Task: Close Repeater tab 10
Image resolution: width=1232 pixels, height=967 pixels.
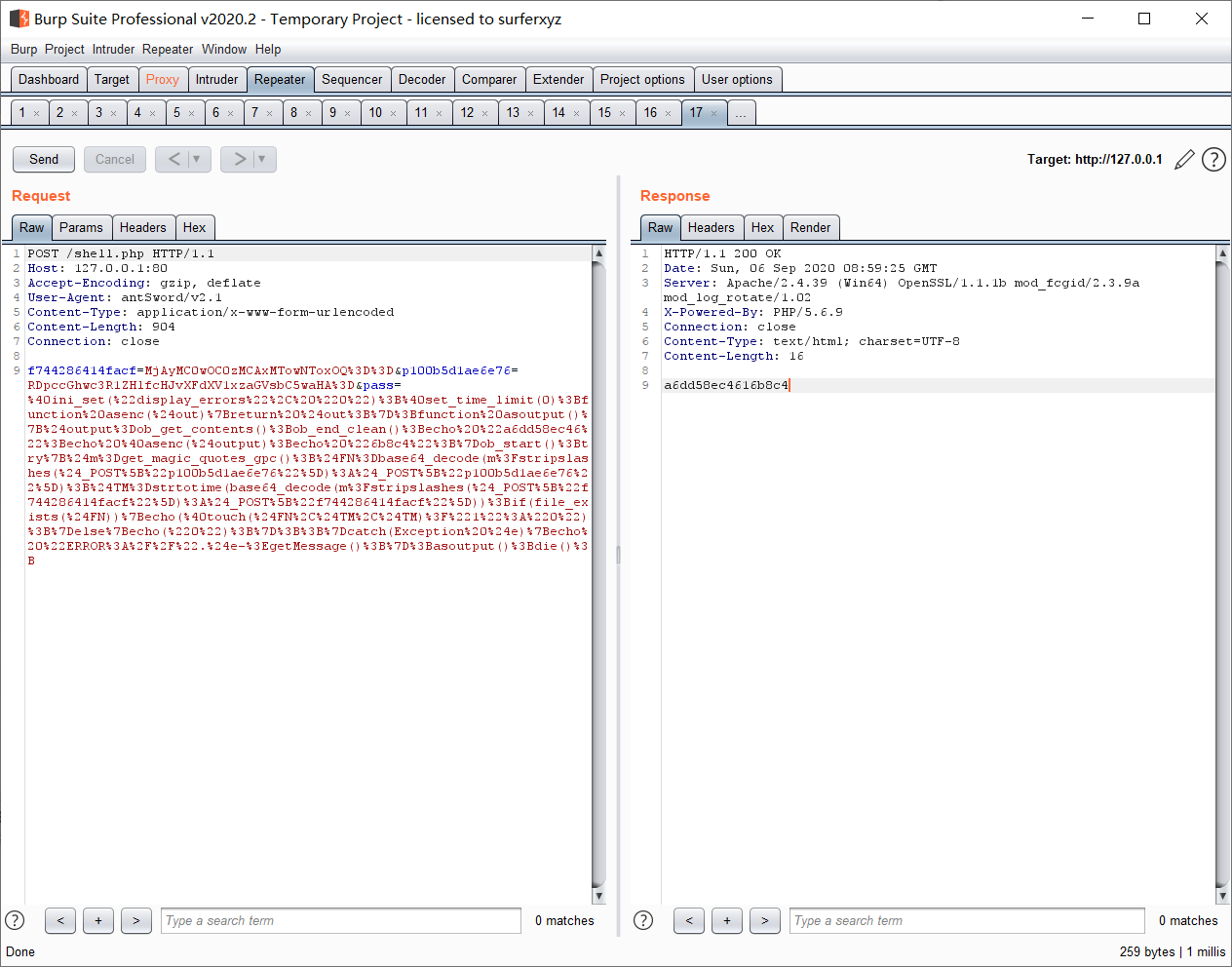Action: (x=393, y=114)
